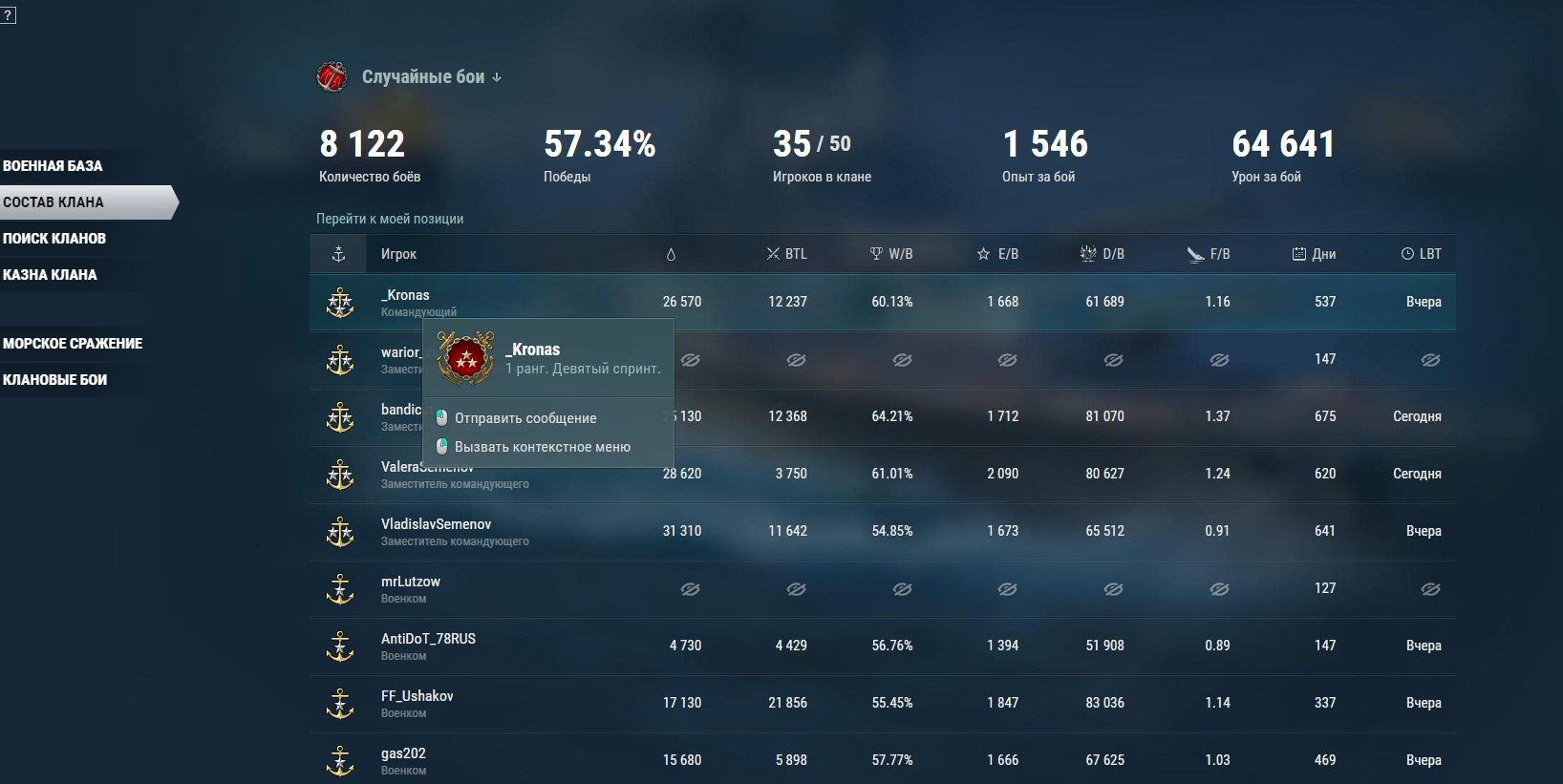Click the Random Battles emblem icon
Screen dimensions: 1563x784
coord(332,76)
